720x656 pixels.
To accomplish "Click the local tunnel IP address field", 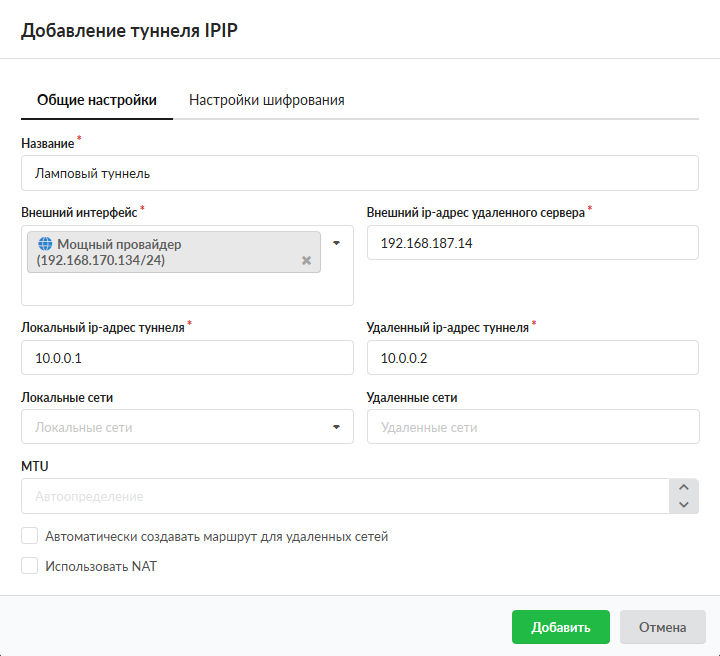I will (187, 357).
